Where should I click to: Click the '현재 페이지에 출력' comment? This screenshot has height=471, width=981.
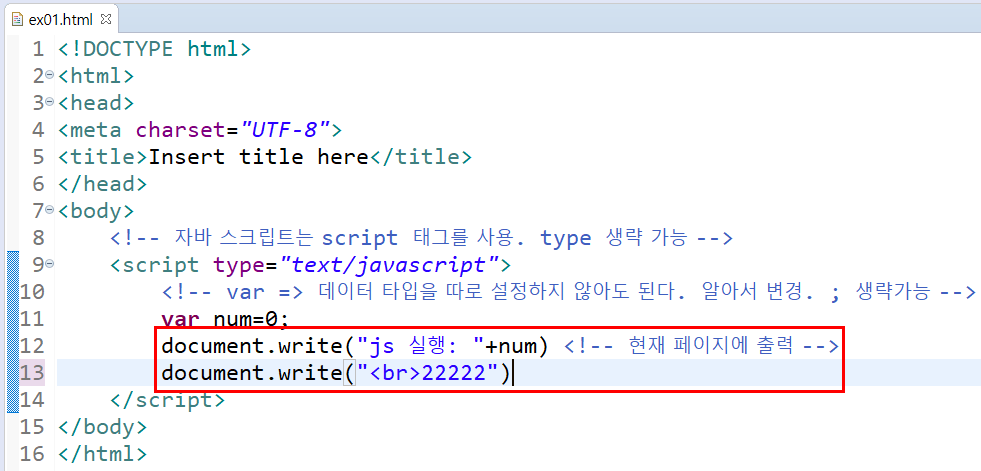[x=701, y=345]
